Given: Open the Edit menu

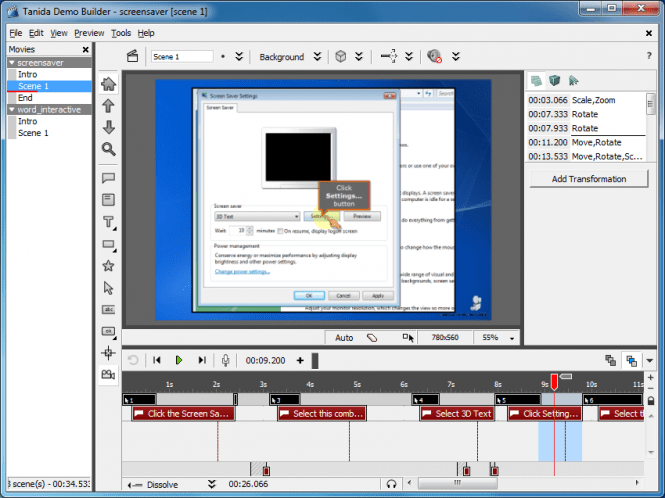Looking at the screenshot, I should coord(36,33).
